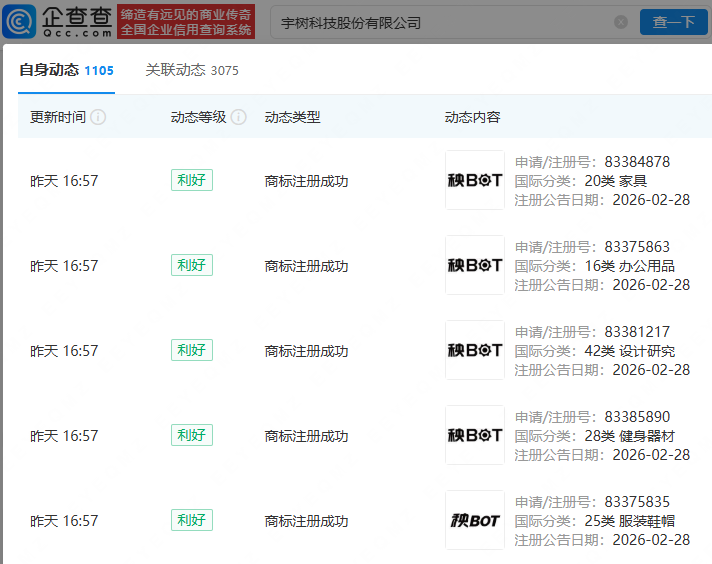Click info icon next to 更新时间
The height and width of the screenshot is (564, 712).
pyautogui.click(x=98, y=117)
